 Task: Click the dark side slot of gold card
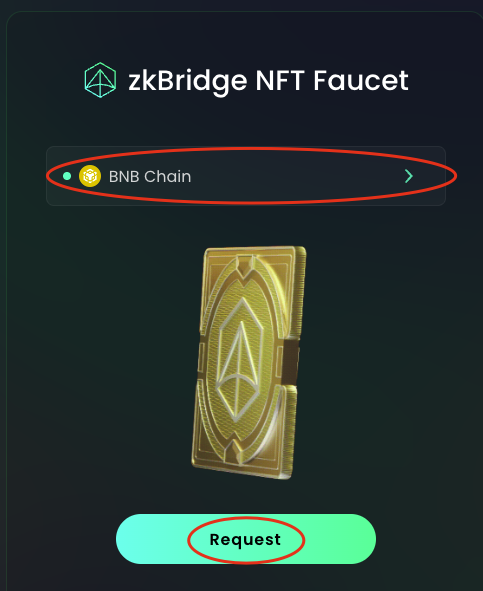point(291,361)
